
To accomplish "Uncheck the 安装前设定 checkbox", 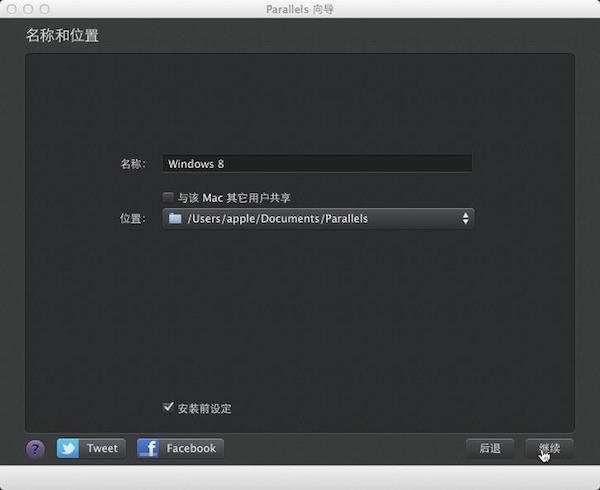I will tap(168, 407).
